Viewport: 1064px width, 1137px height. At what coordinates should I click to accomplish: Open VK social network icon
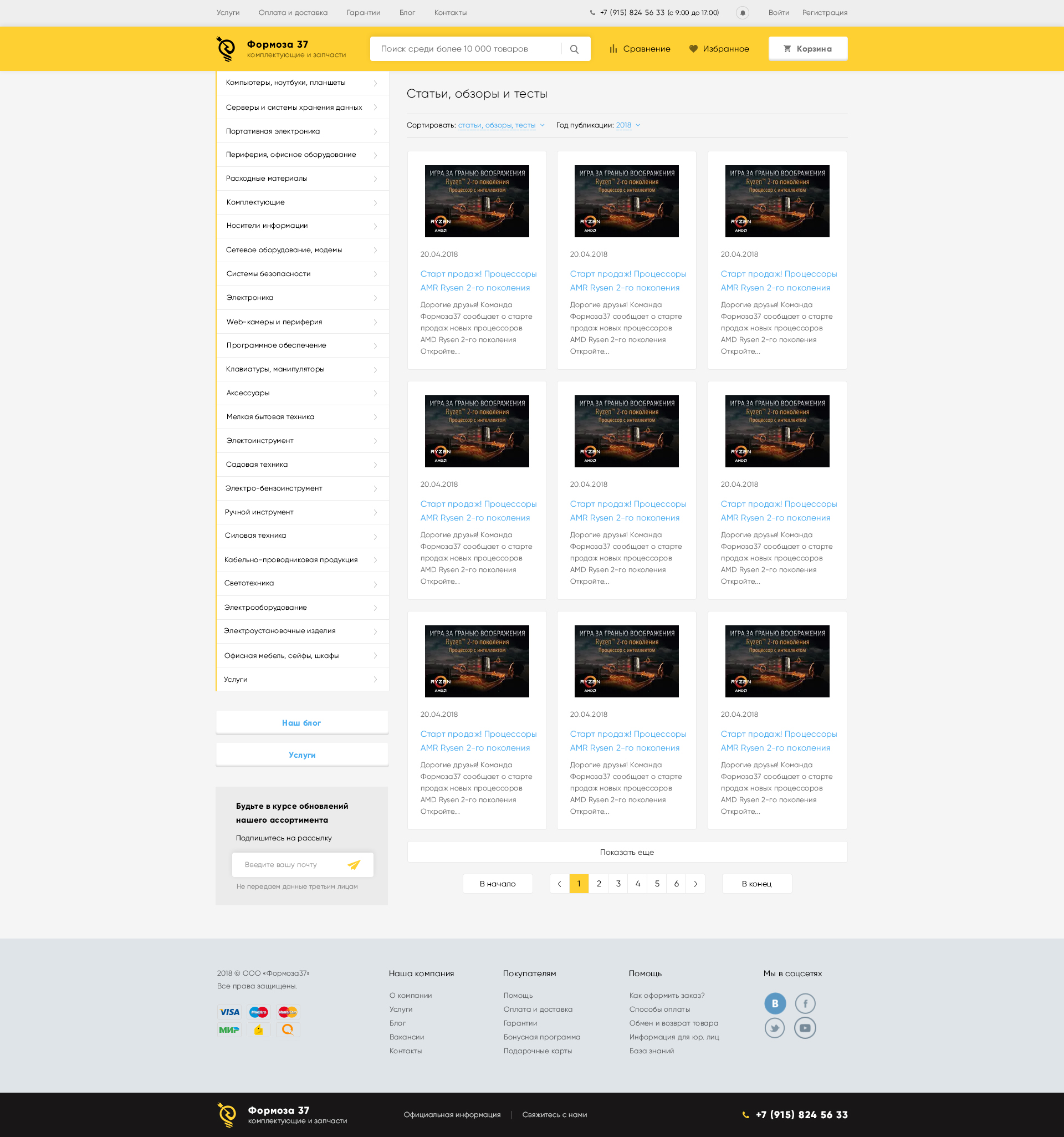coord(775,1003)
